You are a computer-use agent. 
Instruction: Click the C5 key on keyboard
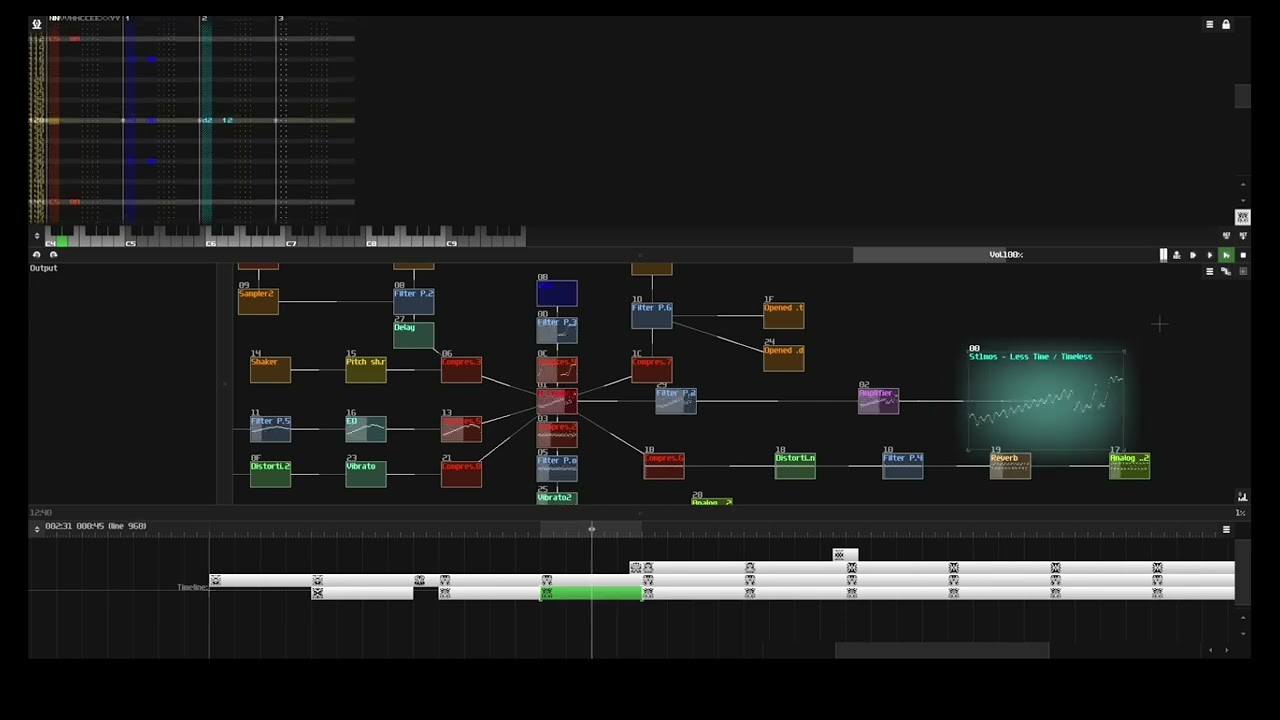(x=131, y=243)
